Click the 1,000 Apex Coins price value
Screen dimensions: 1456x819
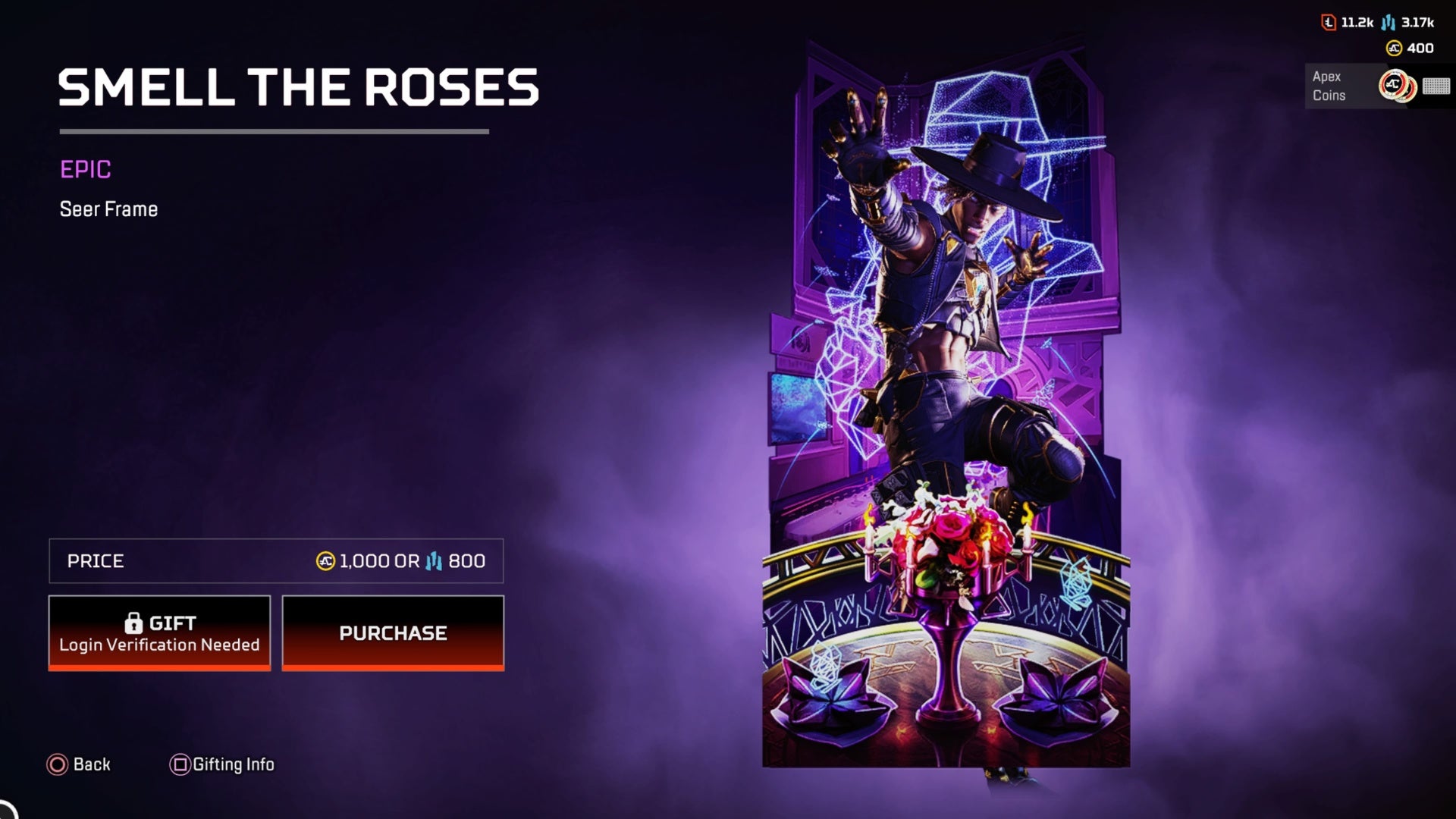point(364,561)
